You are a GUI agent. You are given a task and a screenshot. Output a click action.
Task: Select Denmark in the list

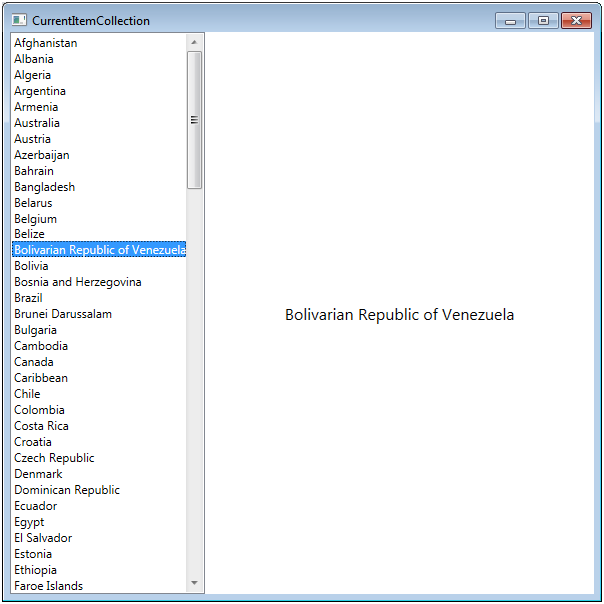tap(99, 474)
